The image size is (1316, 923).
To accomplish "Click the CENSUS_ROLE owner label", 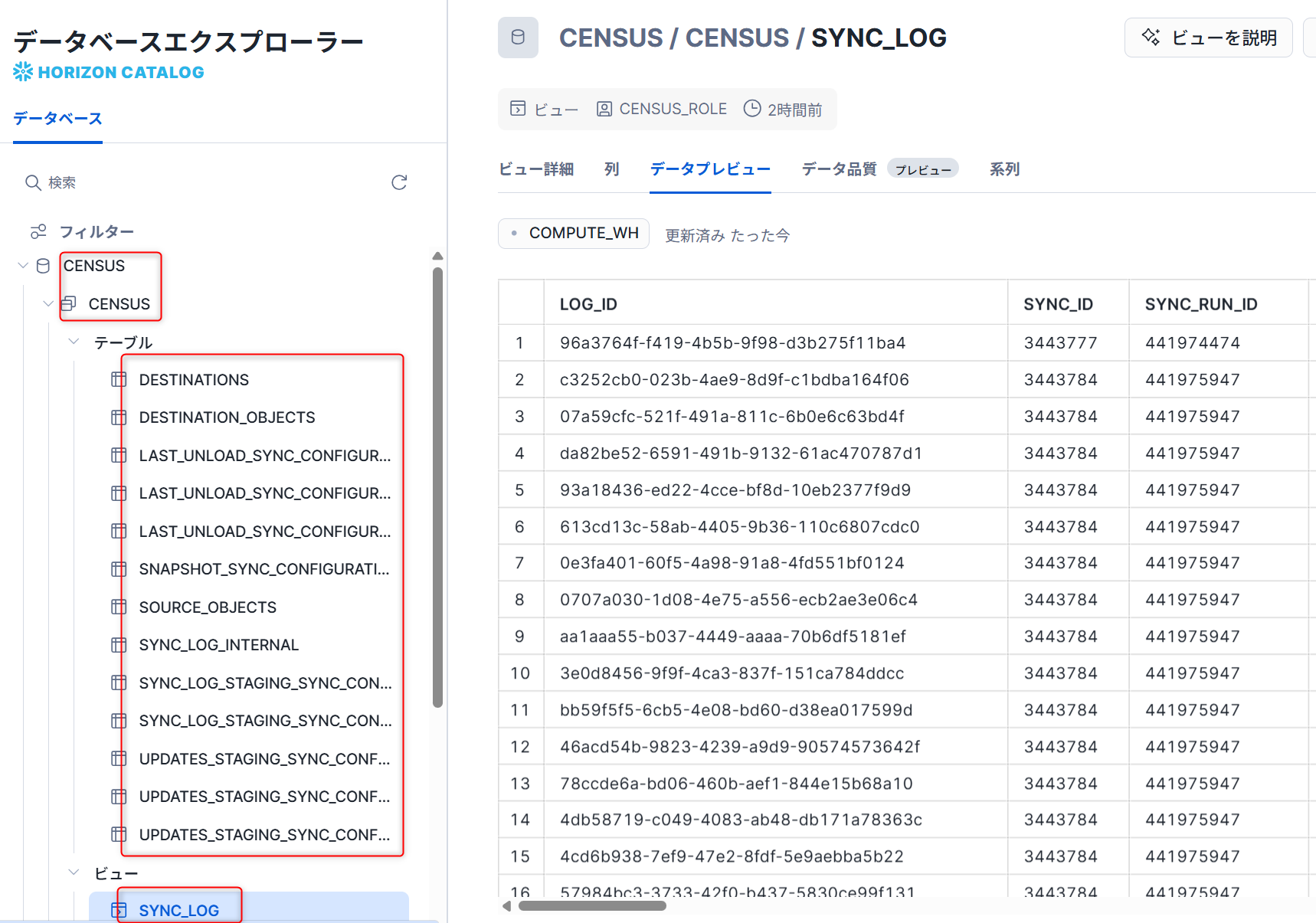I will [673, 109].
